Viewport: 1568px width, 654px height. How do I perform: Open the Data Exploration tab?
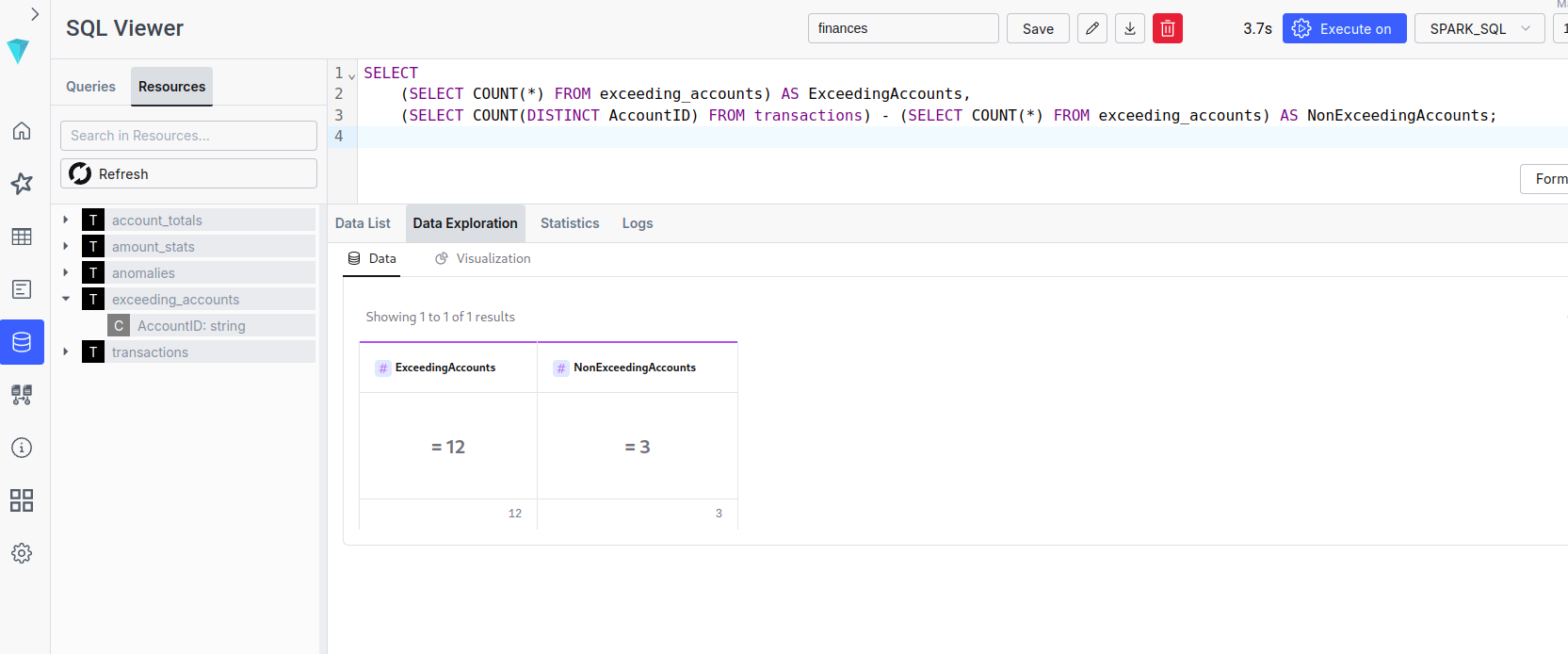(465, 223)
